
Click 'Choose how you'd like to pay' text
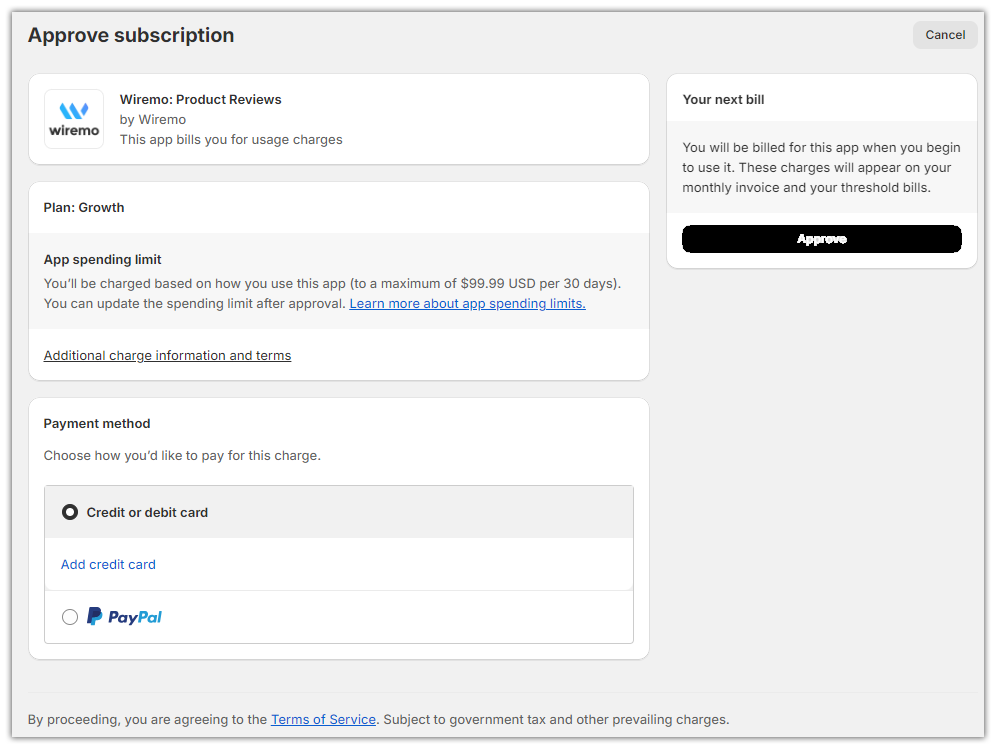[x=182, y=455]
